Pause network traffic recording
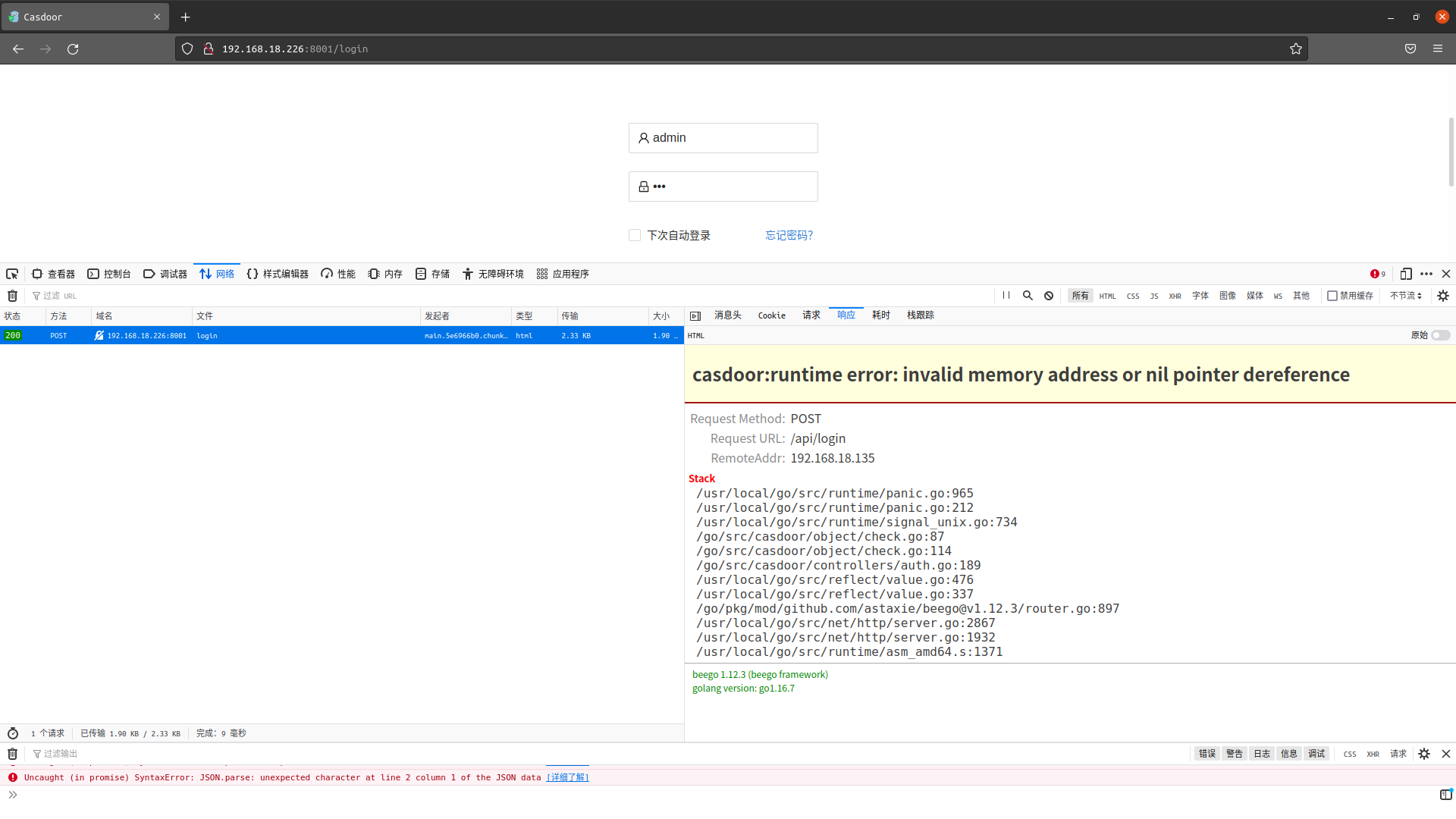 click(x=1006, y=296)
